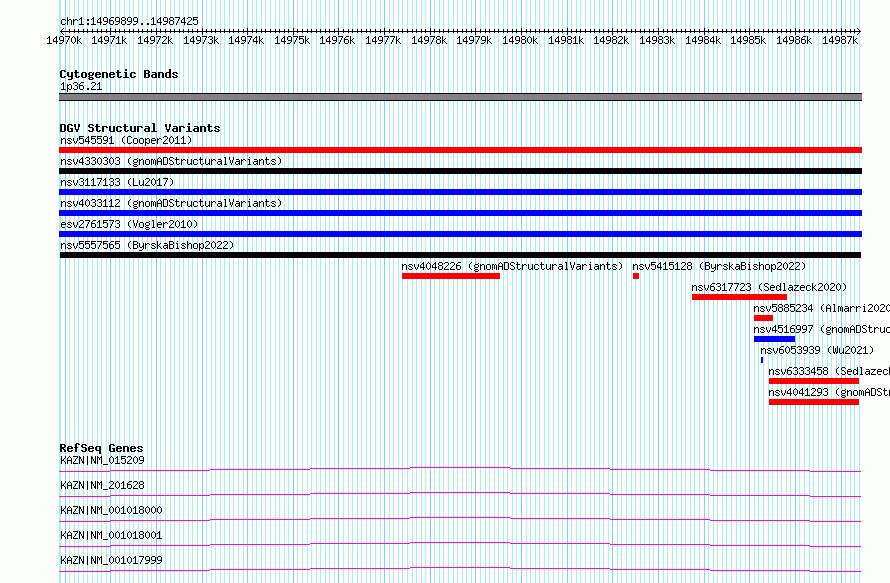Click the esv2761573 (Vogler2010) label
This screenshot has height=583, width=890.
pos(129,224)
